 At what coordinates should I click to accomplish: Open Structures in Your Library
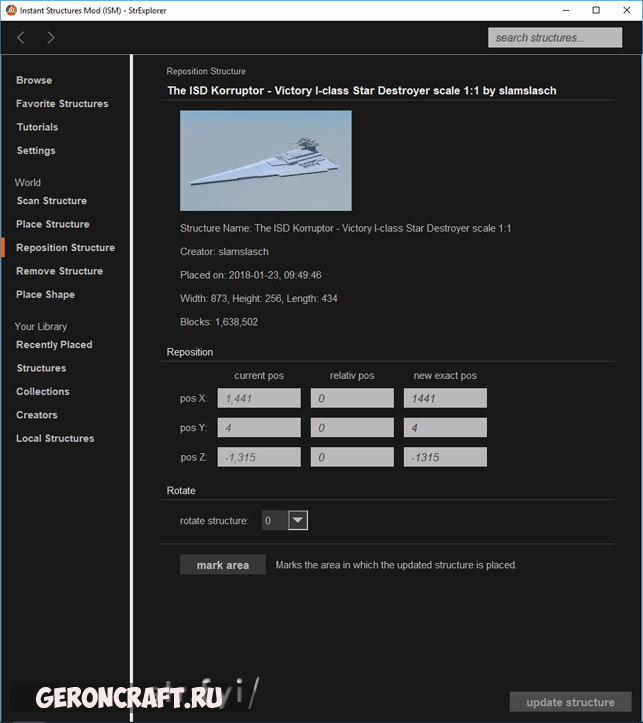click(41, 368)
